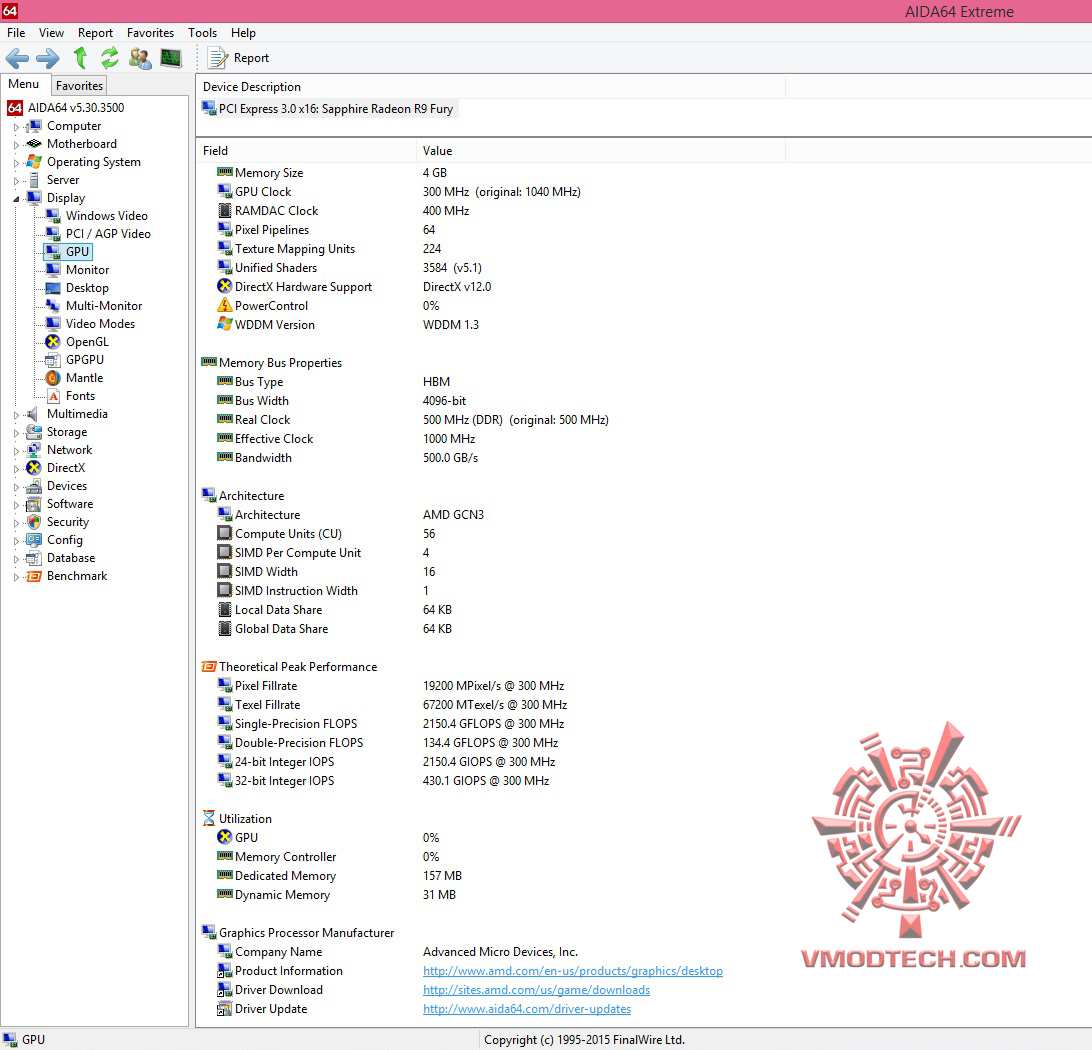This screenshot has width=1092, height=1050.
Task: Expand the Computer tree node
Action: [17, 127]
